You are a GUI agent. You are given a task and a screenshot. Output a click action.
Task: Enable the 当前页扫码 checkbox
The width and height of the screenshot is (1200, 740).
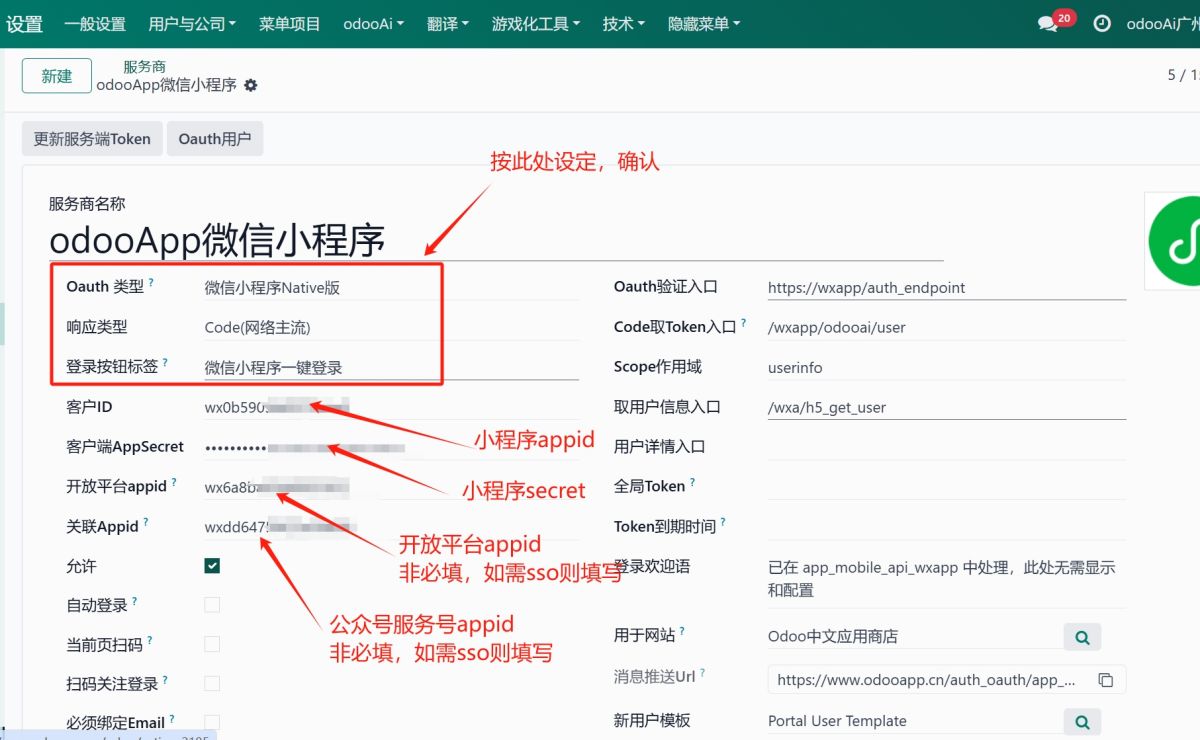[x=212, y=644]
